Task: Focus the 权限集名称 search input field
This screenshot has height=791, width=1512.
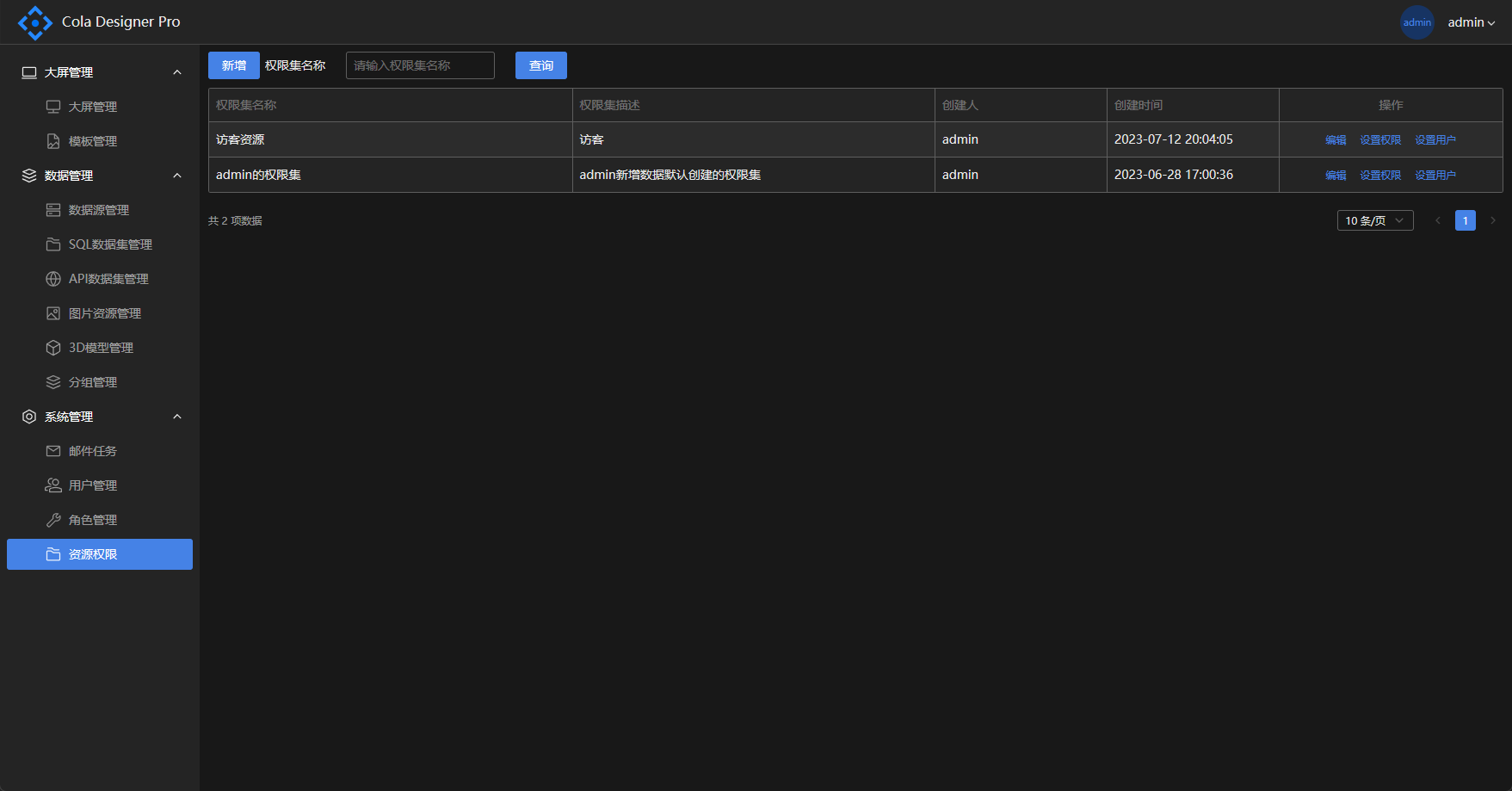Action: [x=420, y=65]
